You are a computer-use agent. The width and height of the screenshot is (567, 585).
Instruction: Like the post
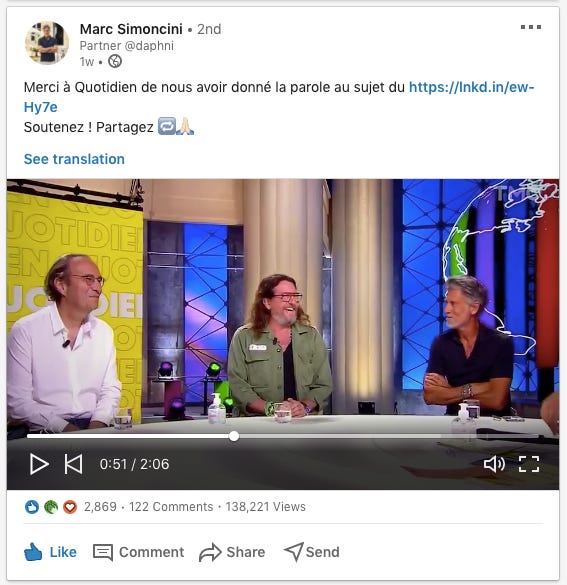pos(50,552)
